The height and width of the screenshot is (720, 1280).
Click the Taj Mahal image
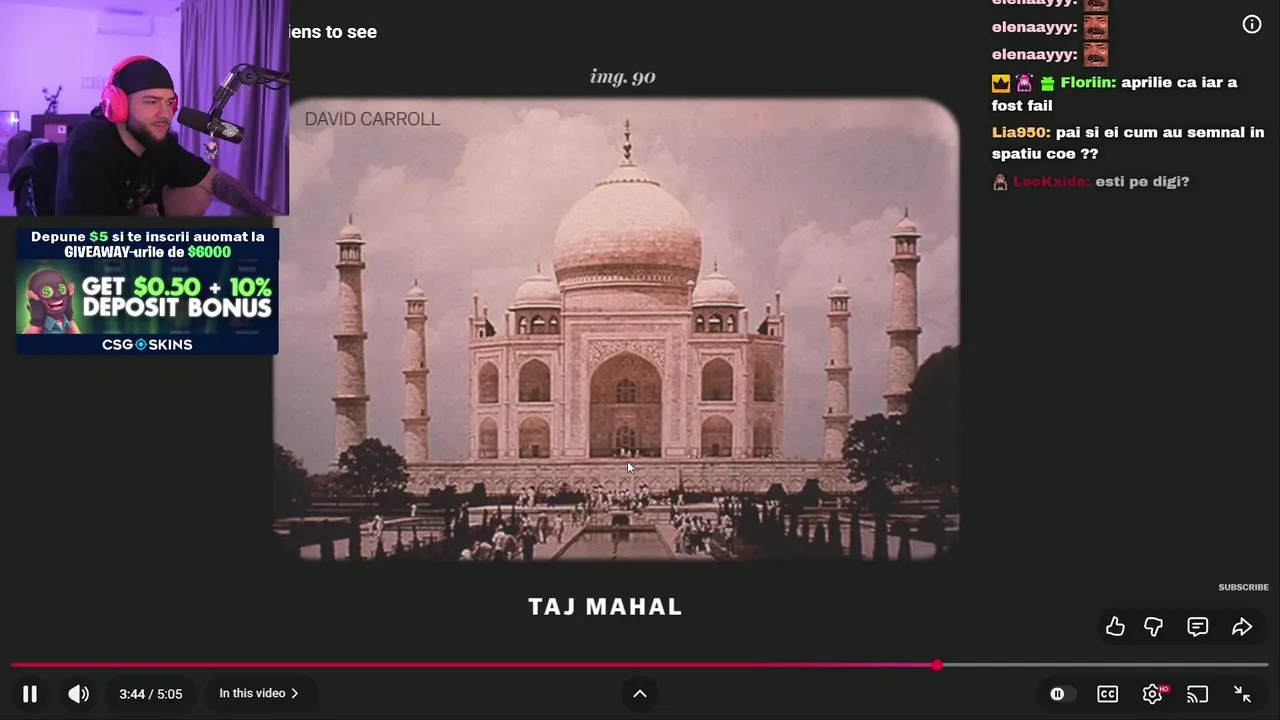coord(616,329)
